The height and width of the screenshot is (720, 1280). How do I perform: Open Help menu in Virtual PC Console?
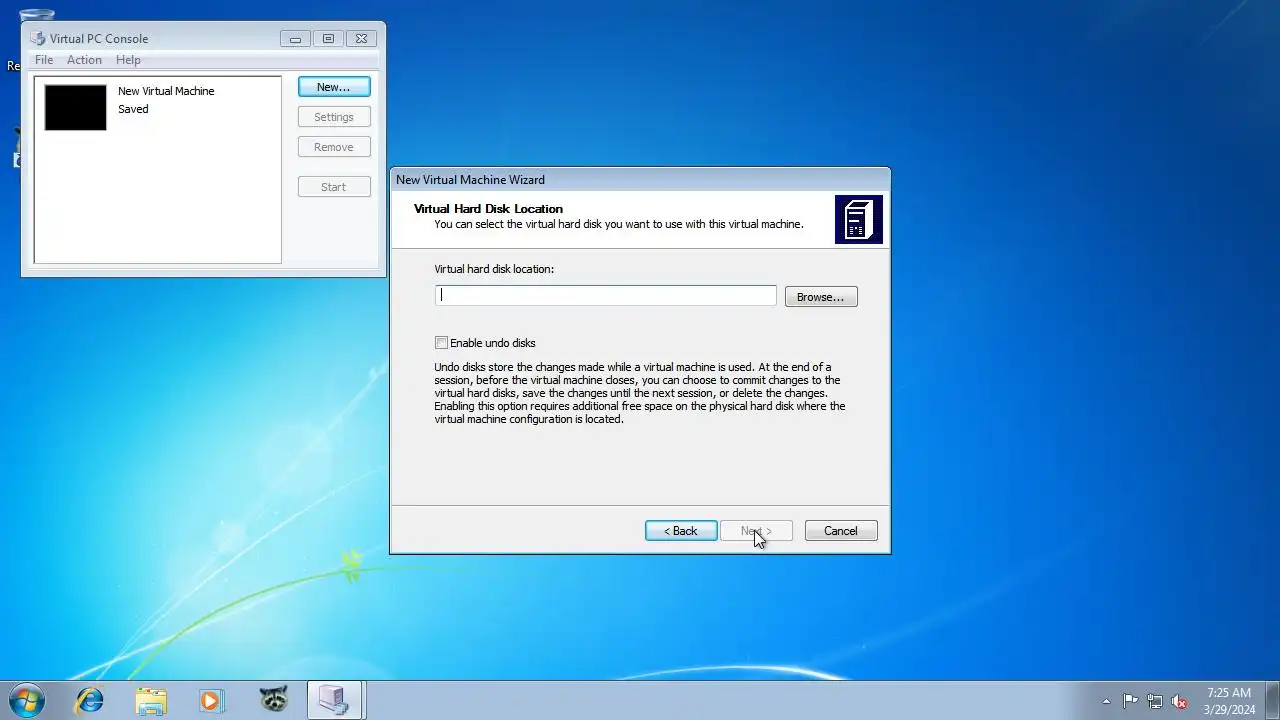click(x=128, y=60)
